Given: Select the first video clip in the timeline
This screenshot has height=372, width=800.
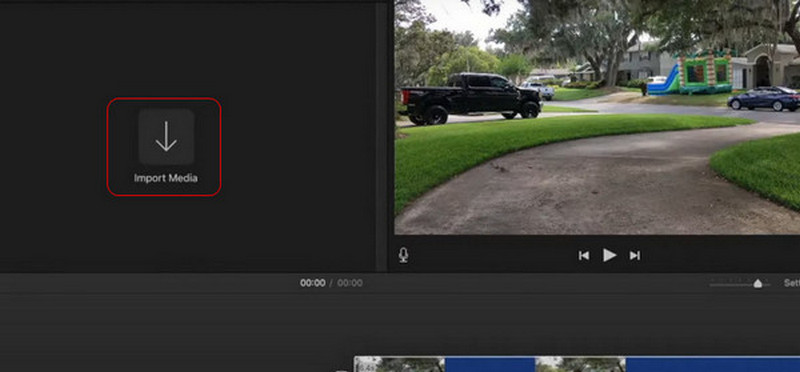Looking at the screenshot, I should click(x=399, y=364).
